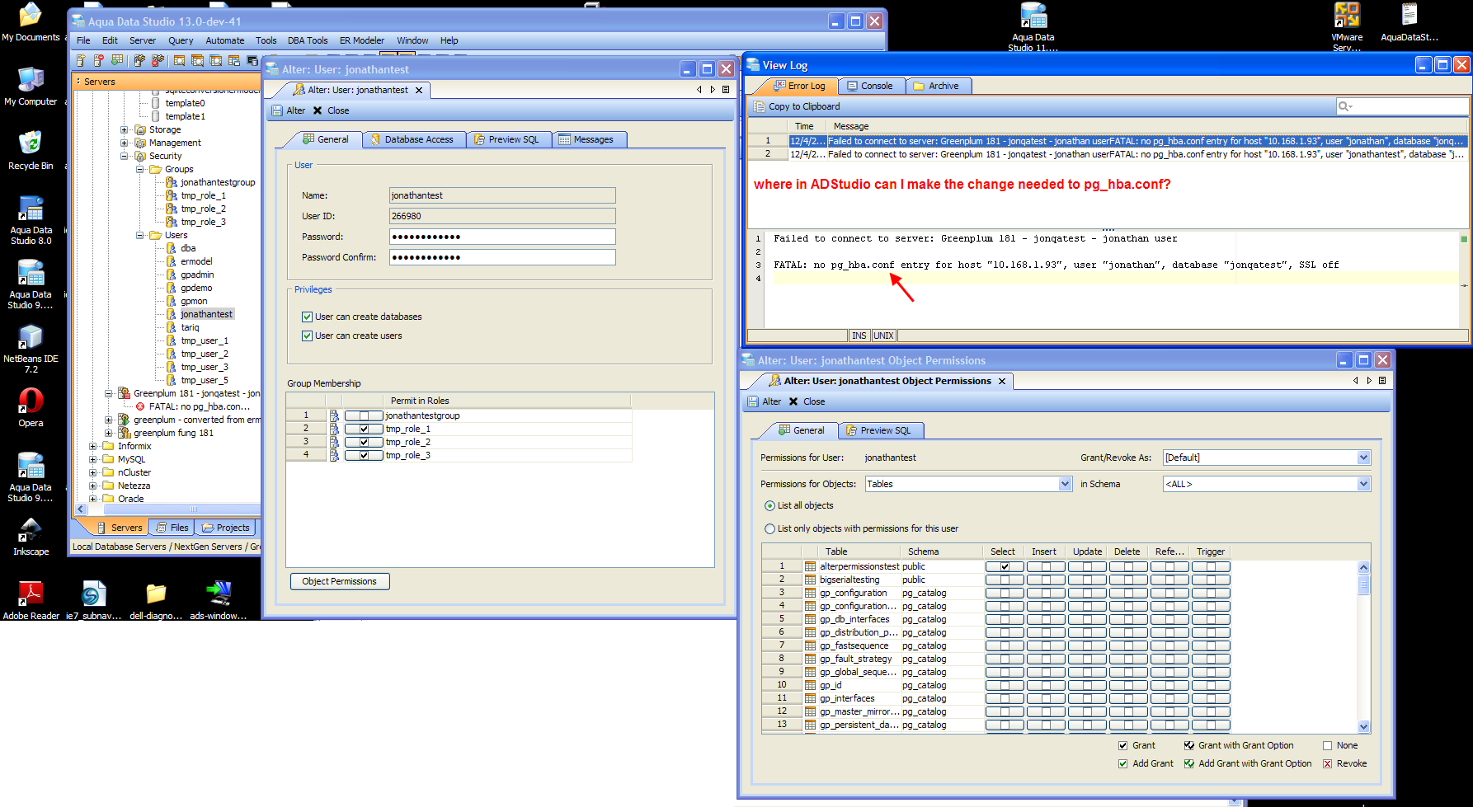
Task: Click the dba user icon in tree
Action: pos(172,248)
